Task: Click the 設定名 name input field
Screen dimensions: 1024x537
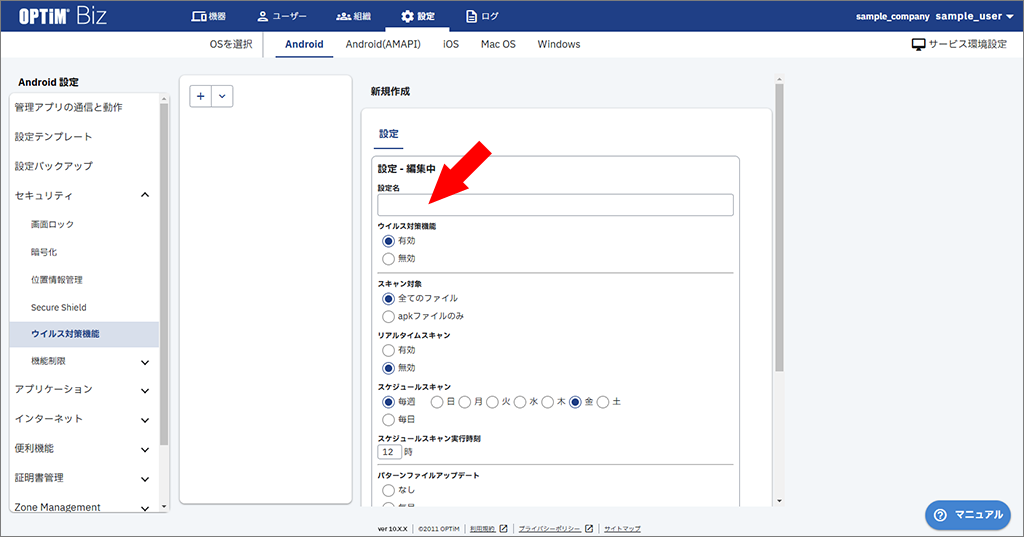Action: coord(555,205)
